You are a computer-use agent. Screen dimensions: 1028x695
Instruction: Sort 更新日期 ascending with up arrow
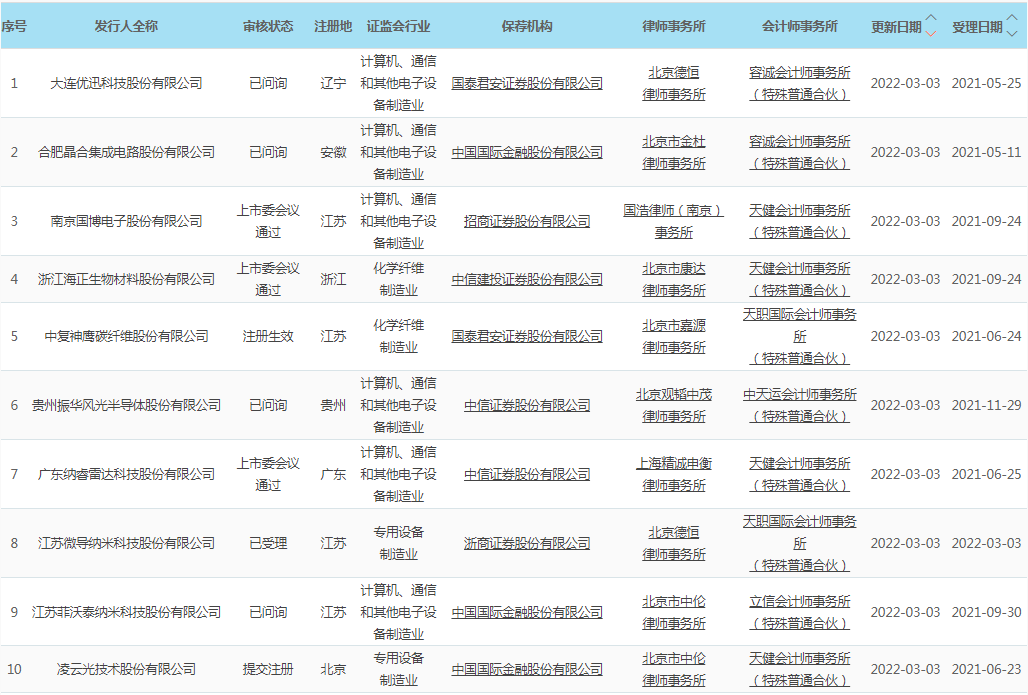coord(931,19)
